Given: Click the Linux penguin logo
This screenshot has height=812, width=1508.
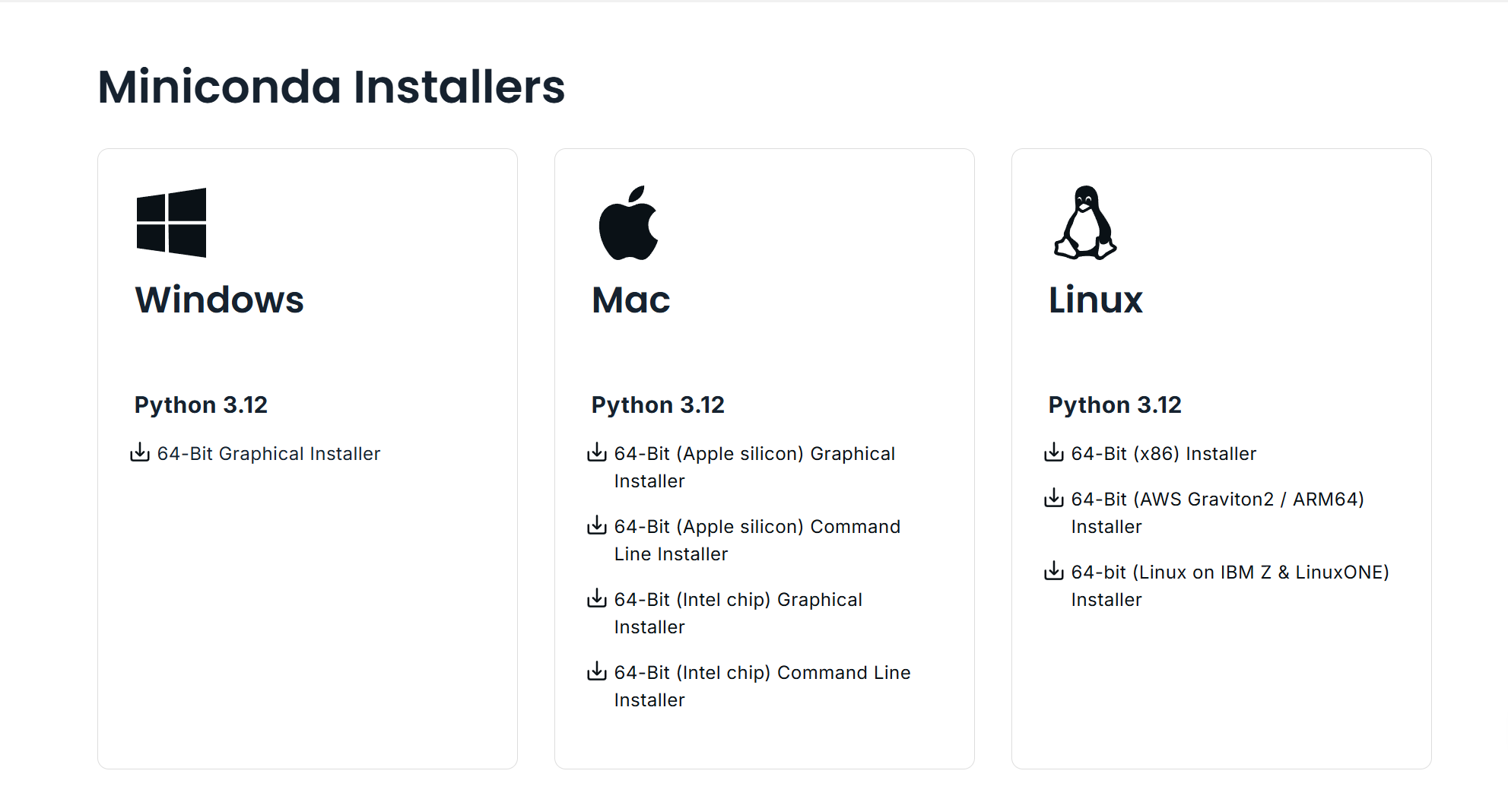Looking at the screenshot, I should [1085, 223].
